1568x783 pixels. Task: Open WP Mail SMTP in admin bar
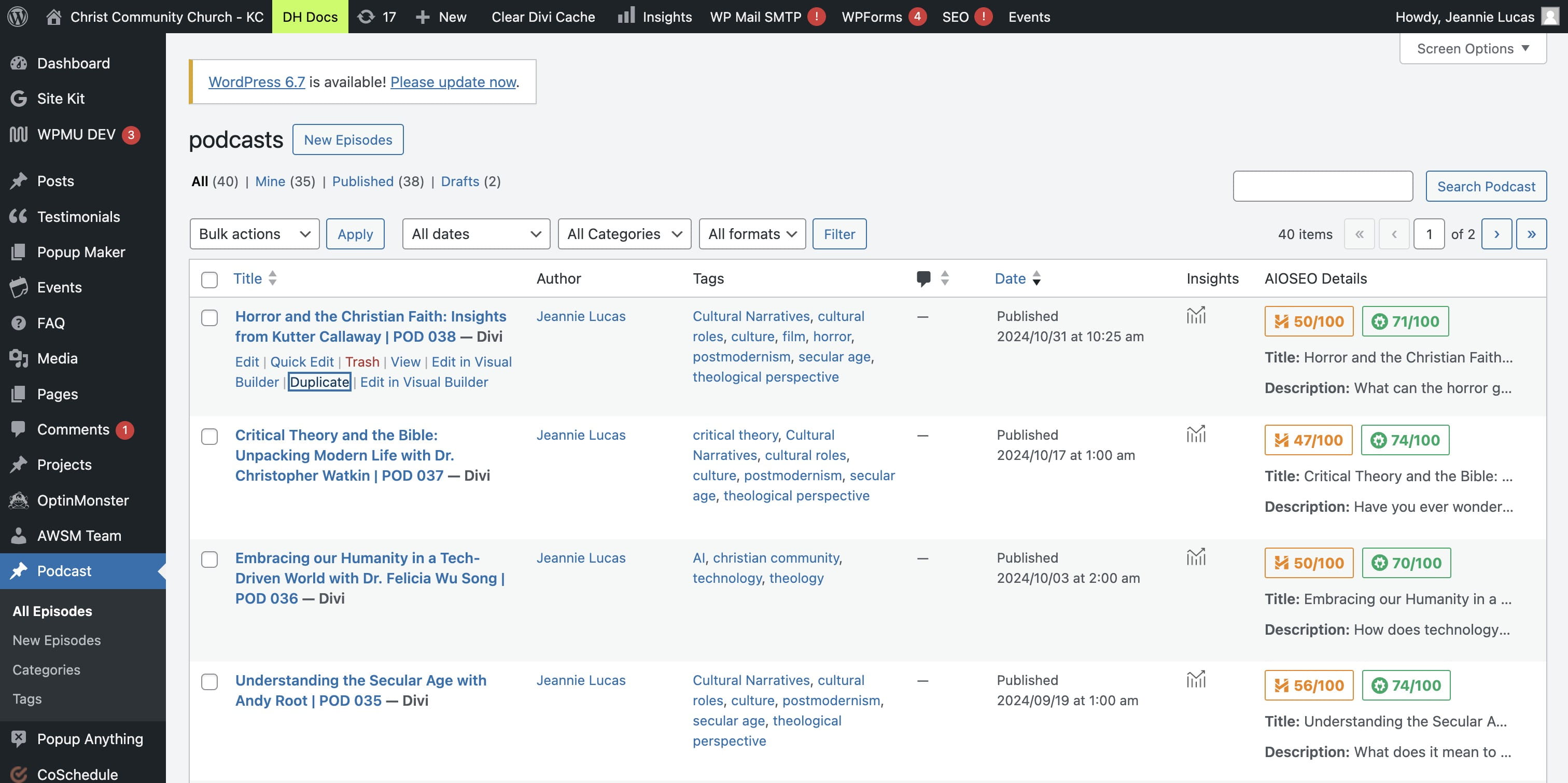coord(767,17)
